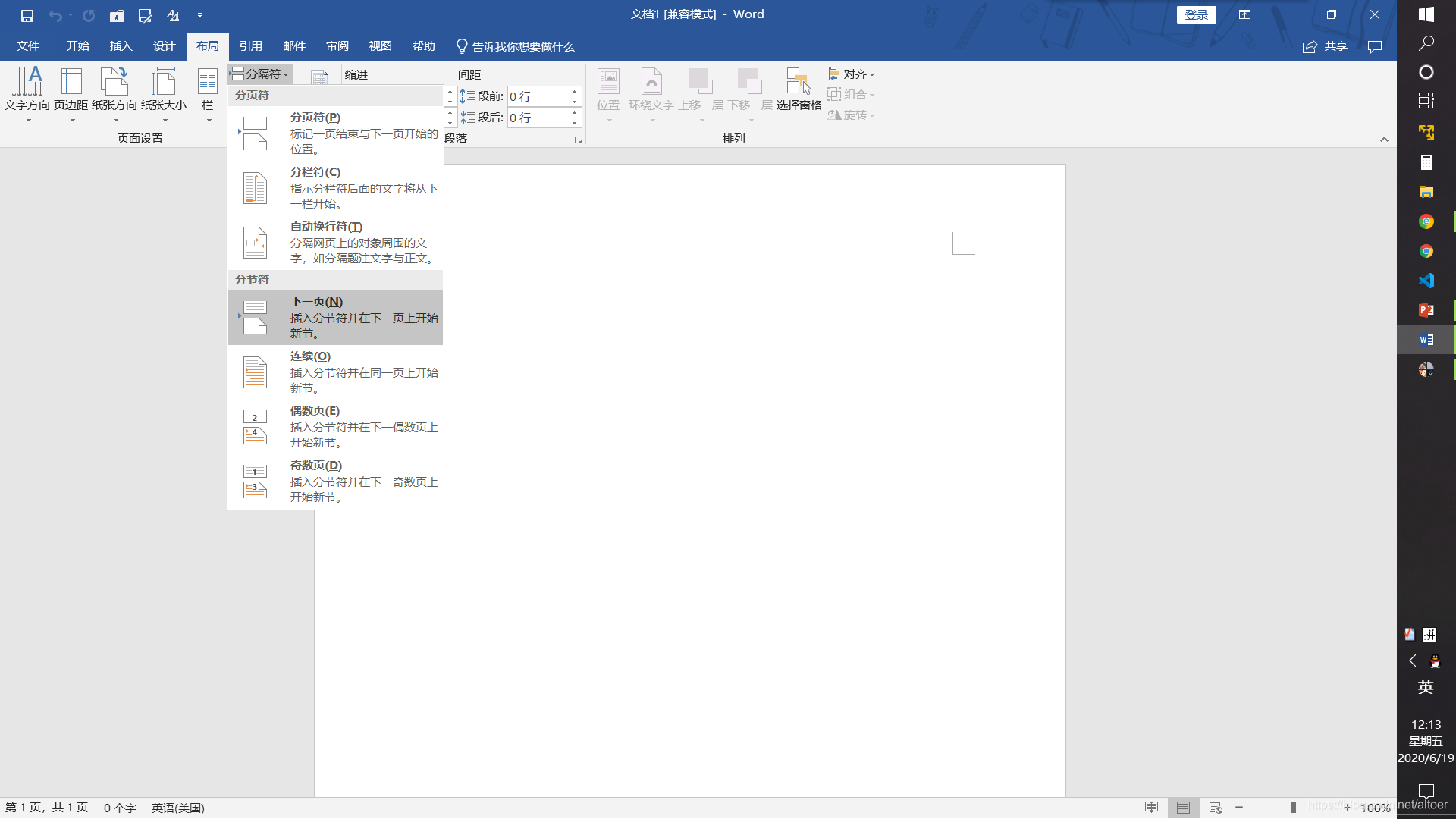
Task: Click zoom out minus button
Action: tap(1238, 808)
